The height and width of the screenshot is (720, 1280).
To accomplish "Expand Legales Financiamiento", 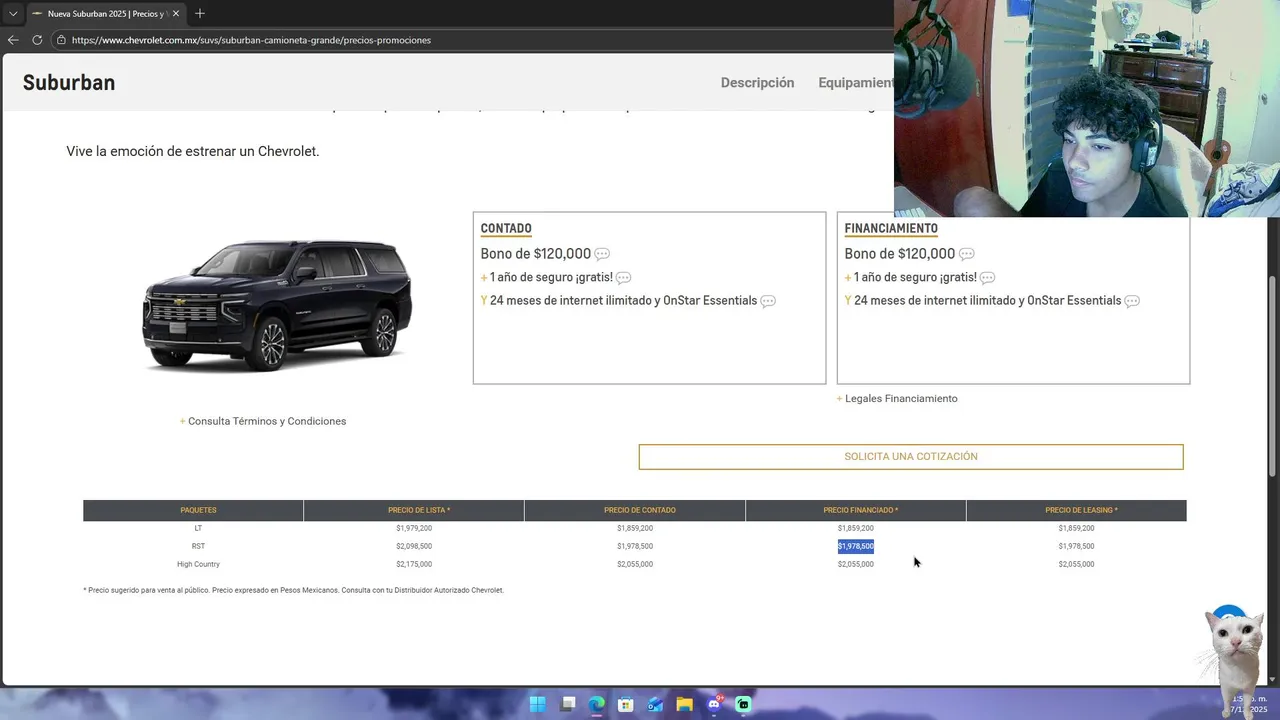I will tap(897, 398).
